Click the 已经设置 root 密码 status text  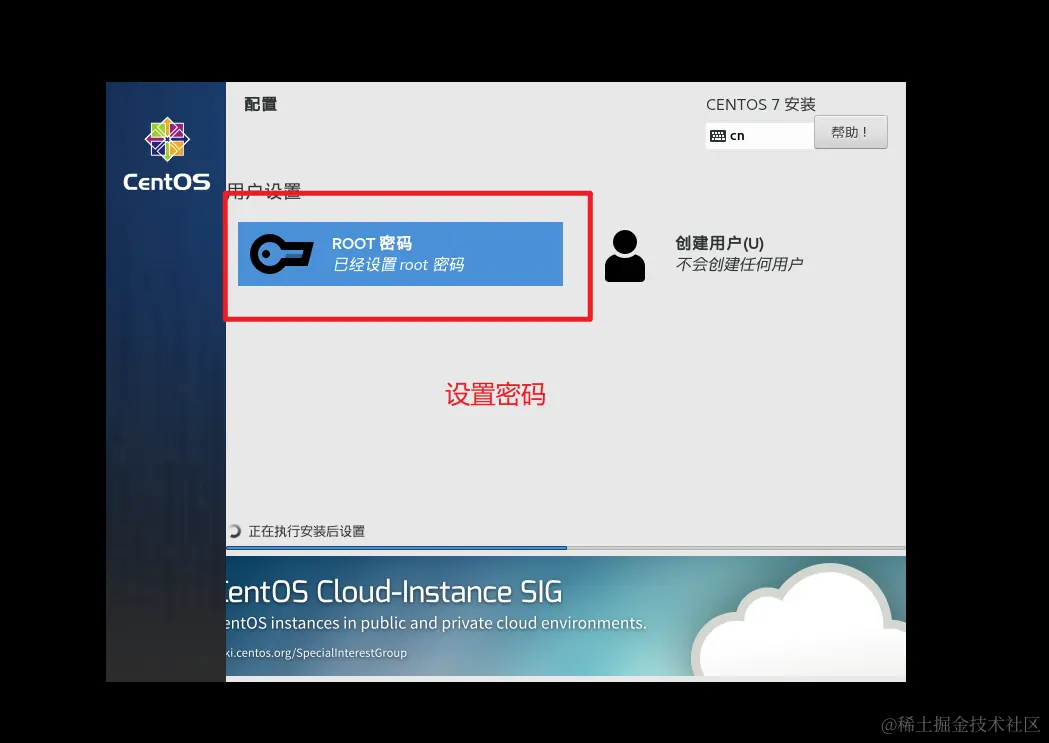tap(398, 265)
